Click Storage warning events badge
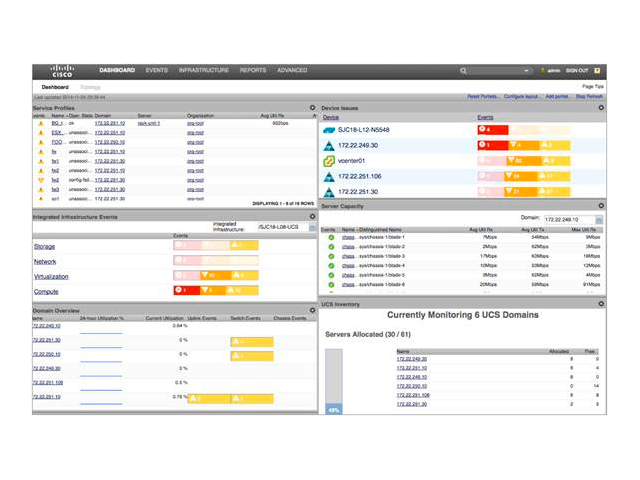 coord(244,245)
